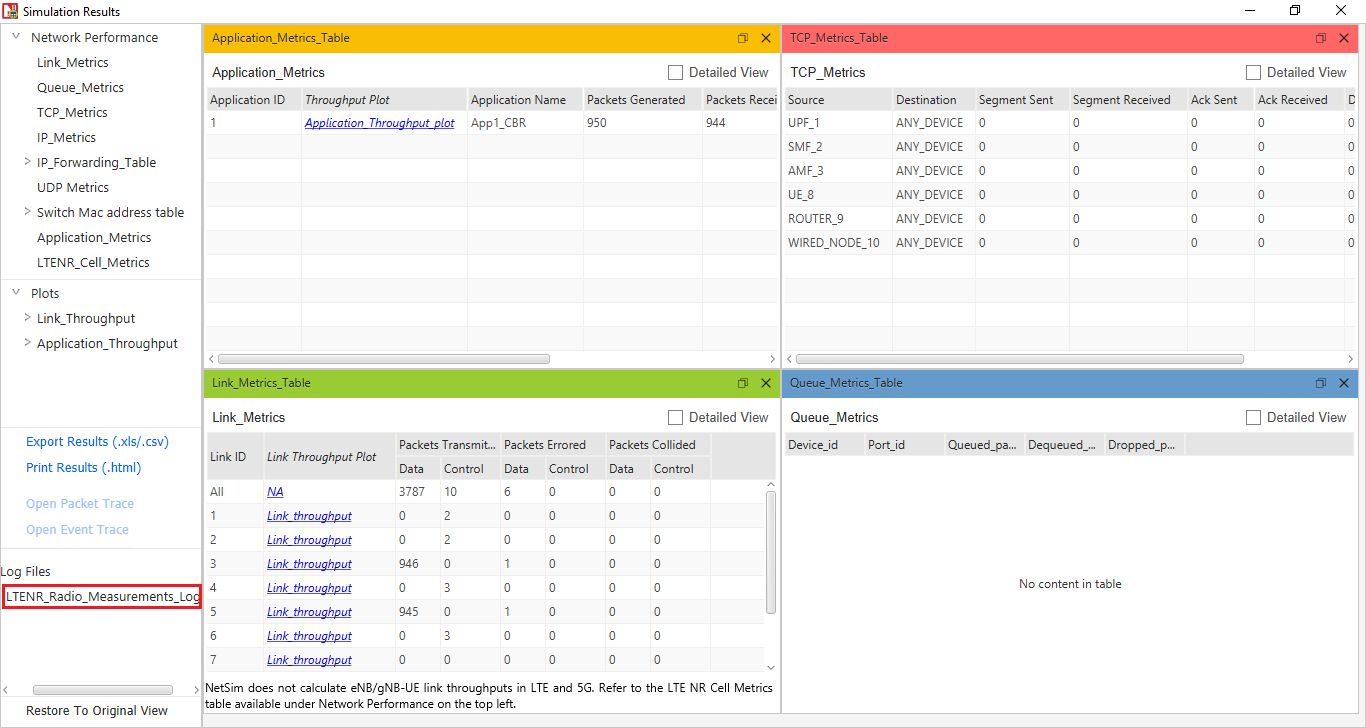
Task: Select IP_Metrics in the tree
Action: (x=67, y=137)
